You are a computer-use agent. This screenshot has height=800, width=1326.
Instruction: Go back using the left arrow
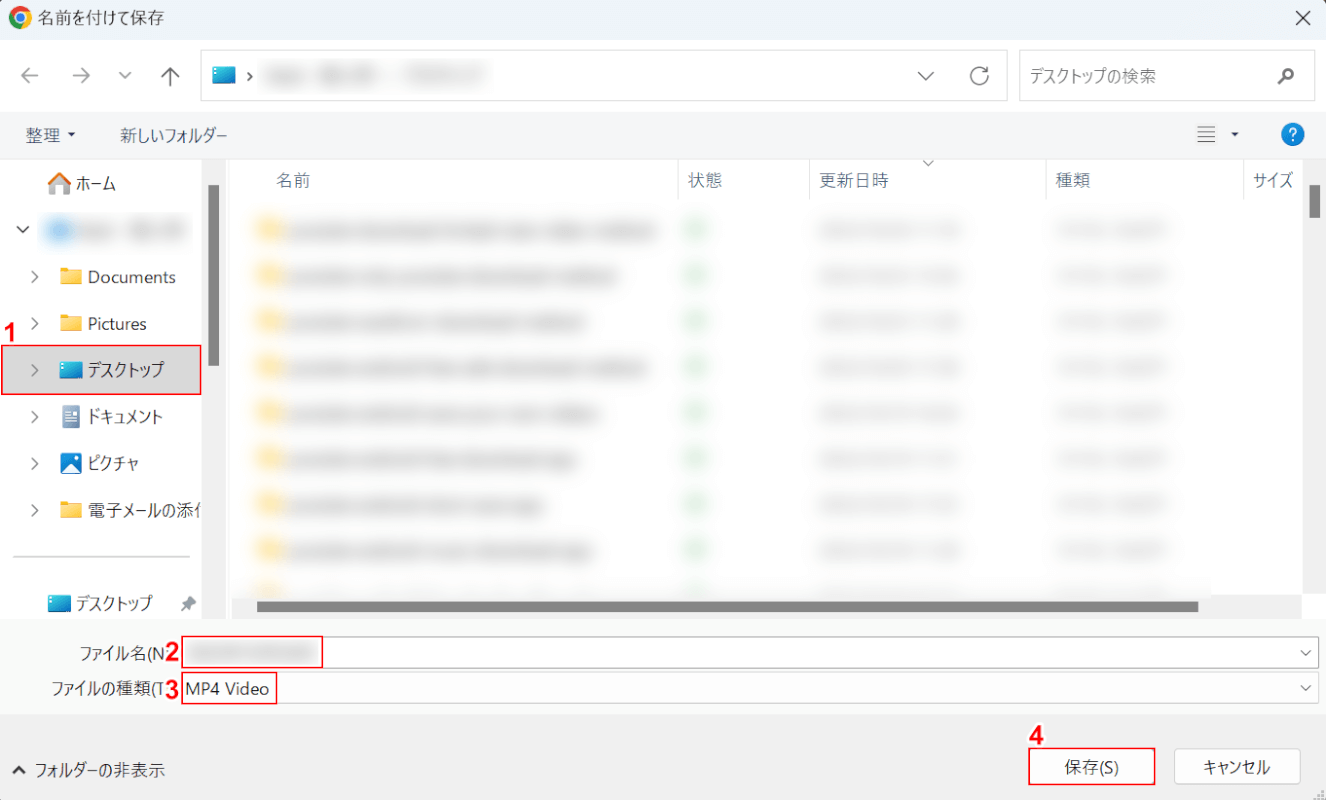[30, 76]
